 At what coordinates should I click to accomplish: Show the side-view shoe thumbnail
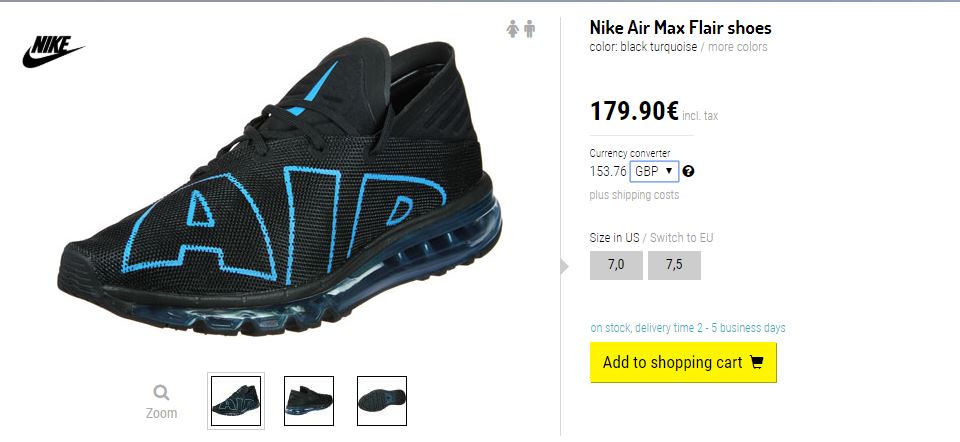(x=309, y=401)
